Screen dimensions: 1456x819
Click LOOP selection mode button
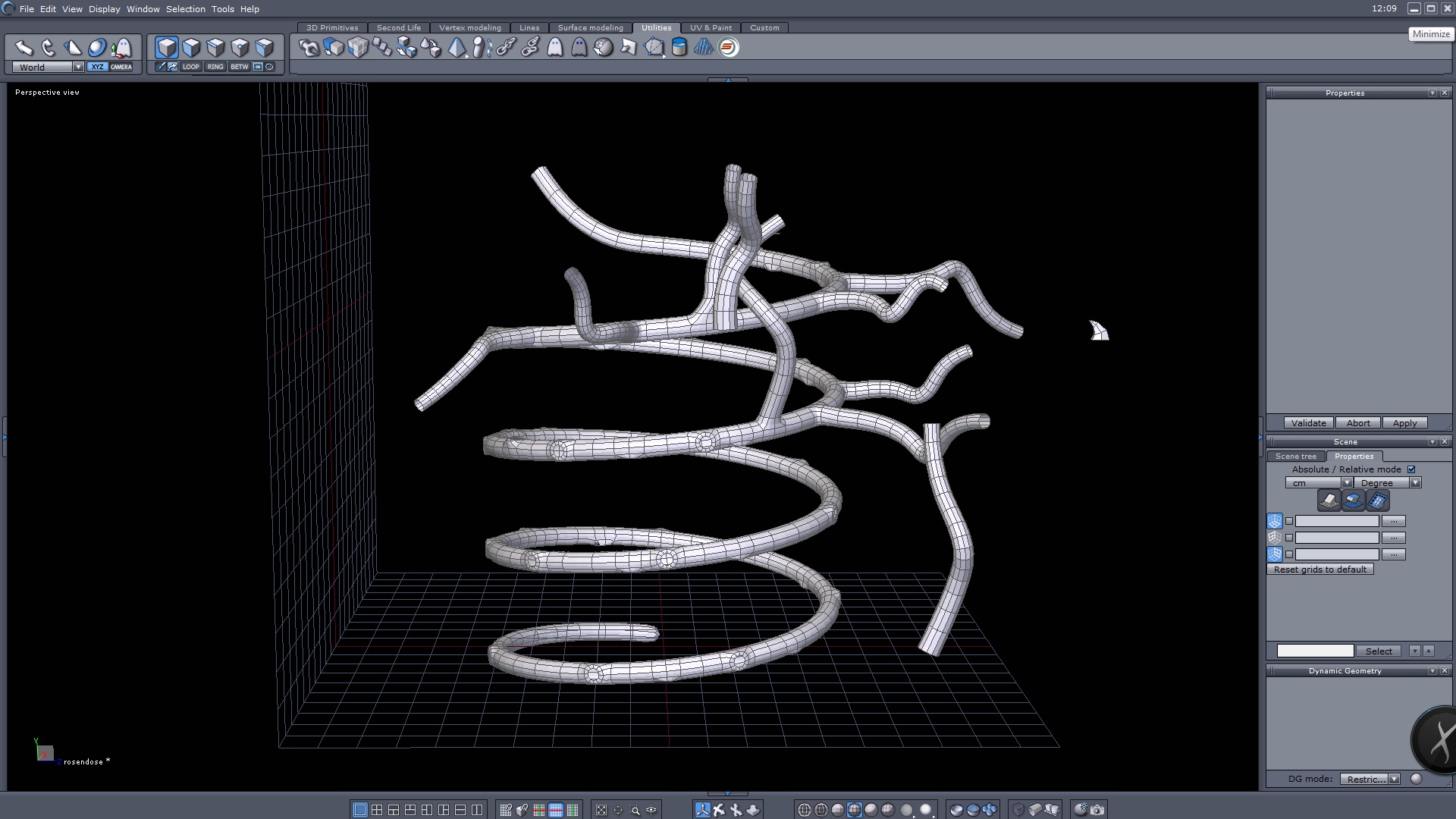point(191,67)
